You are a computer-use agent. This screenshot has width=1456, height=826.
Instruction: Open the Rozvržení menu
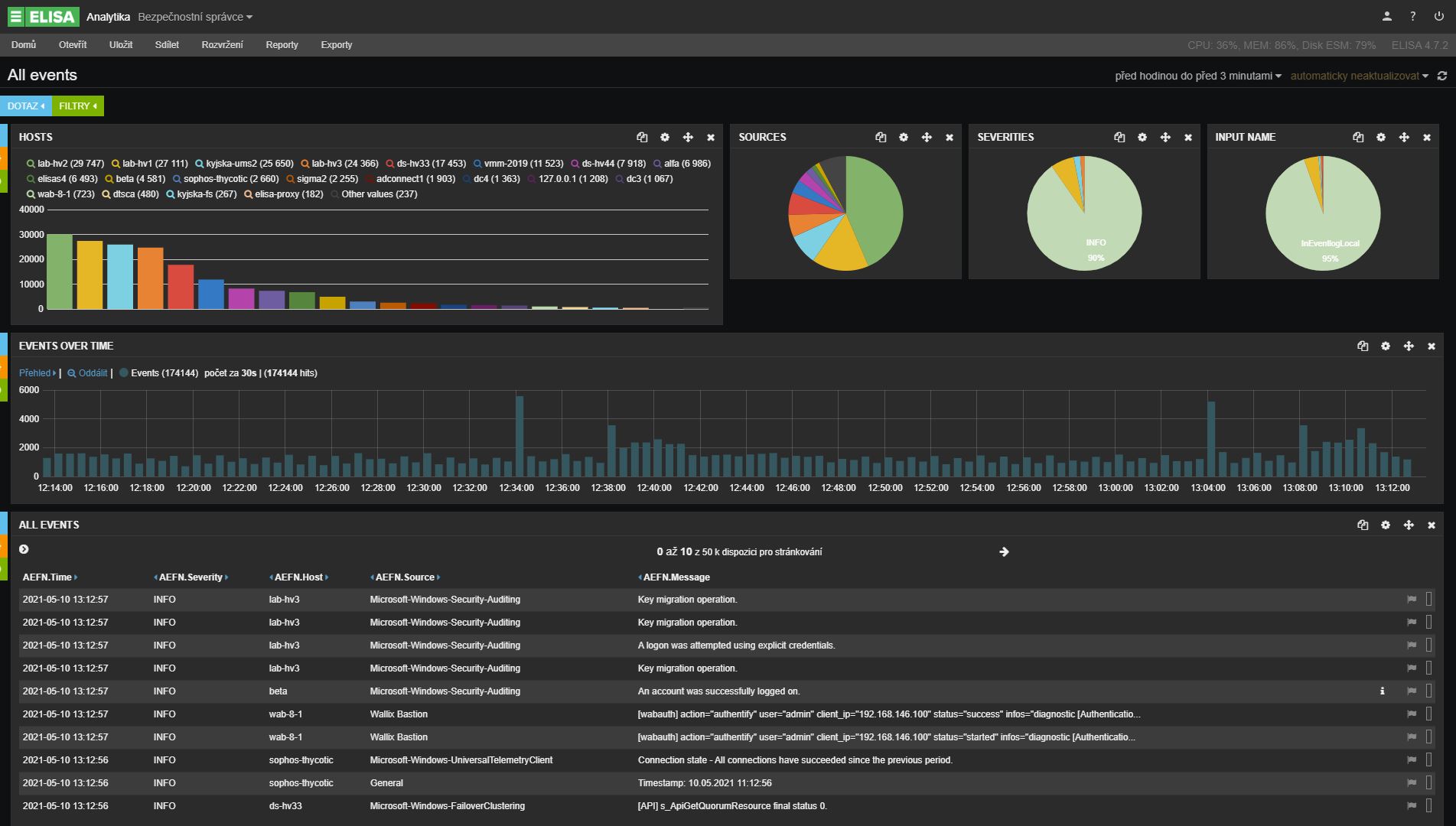(222, 44)
